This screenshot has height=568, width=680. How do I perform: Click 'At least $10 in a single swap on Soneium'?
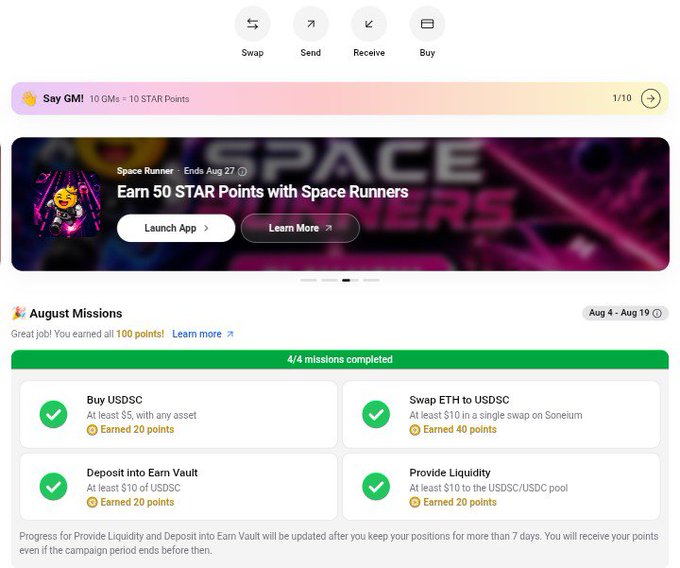pyautogui.click(x=496, y=415)
